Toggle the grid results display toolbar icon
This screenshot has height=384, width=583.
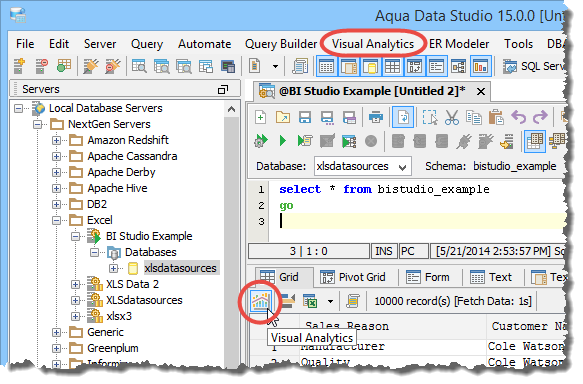pos(326,67)
